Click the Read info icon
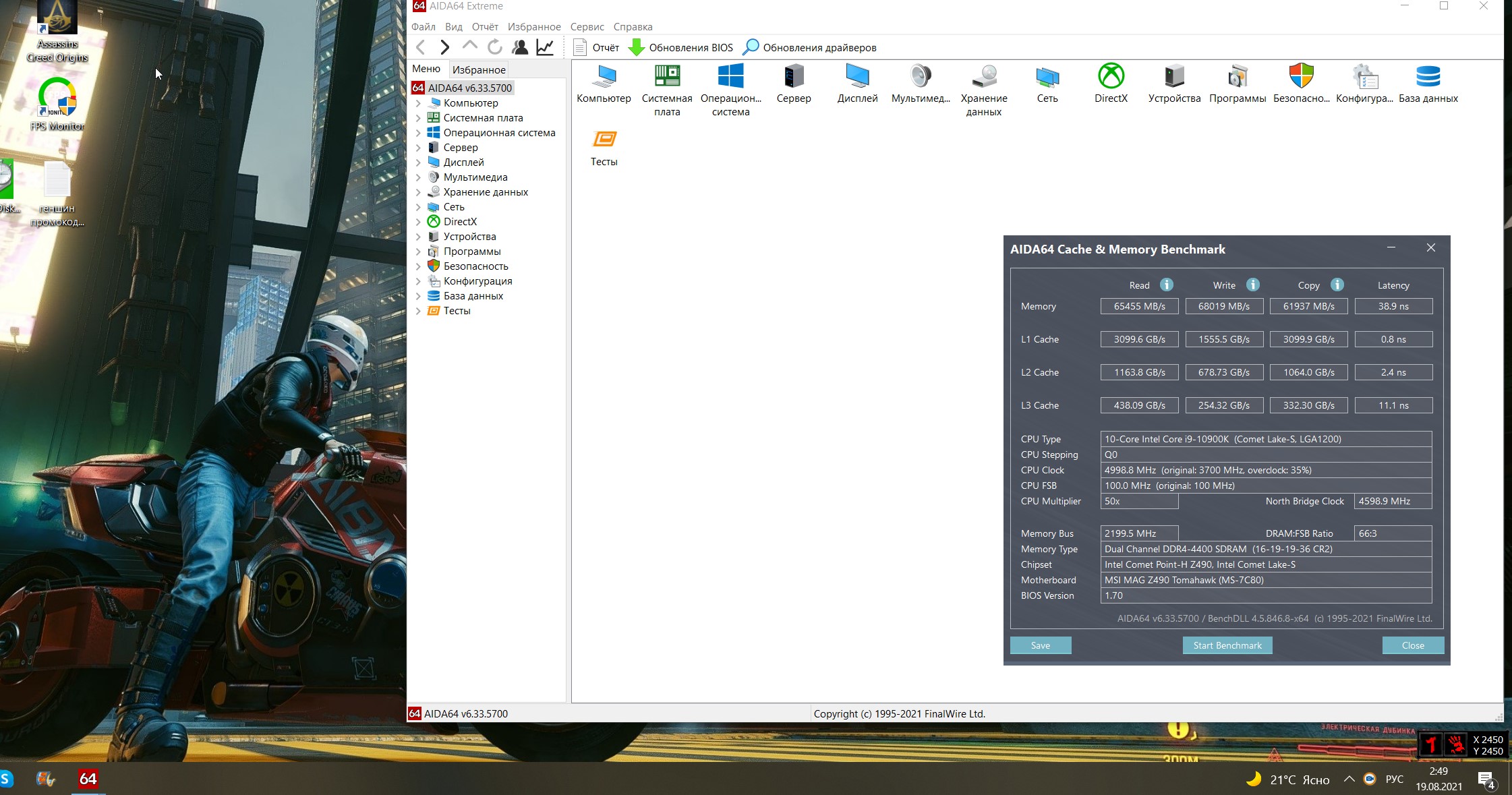Image resolution: width=1512 pixels, height=795 pixels. click(1166, 285)
